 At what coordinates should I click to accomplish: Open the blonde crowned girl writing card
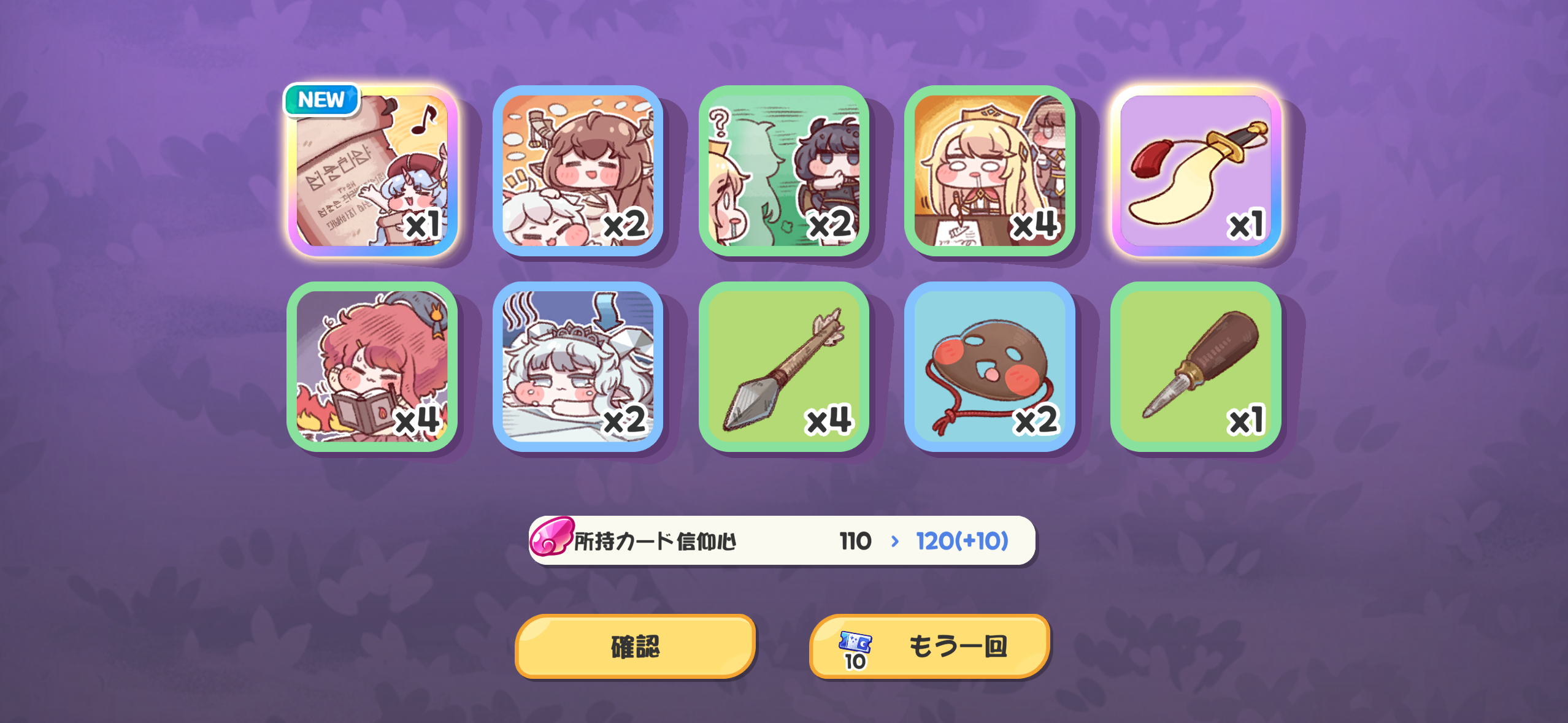click(990, 170)
